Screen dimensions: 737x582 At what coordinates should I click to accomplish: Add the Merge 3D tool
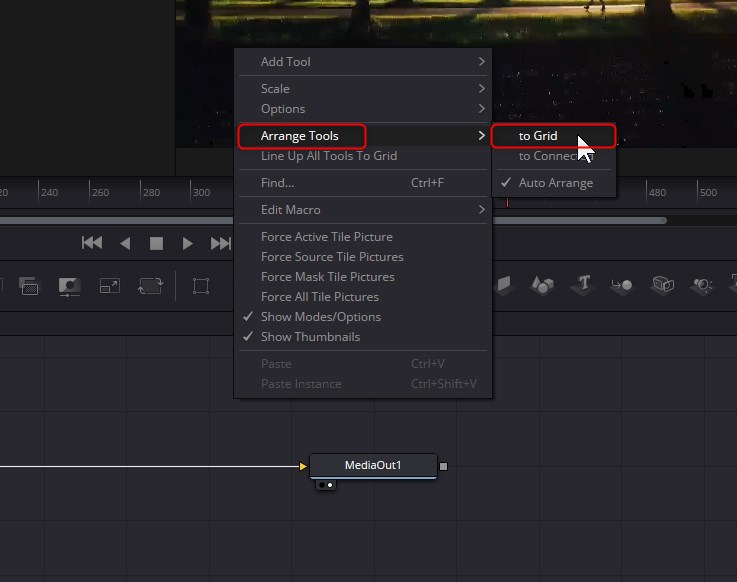(x=621, y=285)
